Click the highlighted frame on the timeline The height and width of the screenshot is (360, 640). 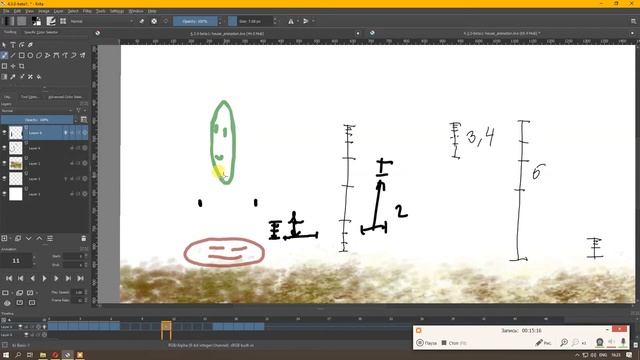[x=166, y=327]
